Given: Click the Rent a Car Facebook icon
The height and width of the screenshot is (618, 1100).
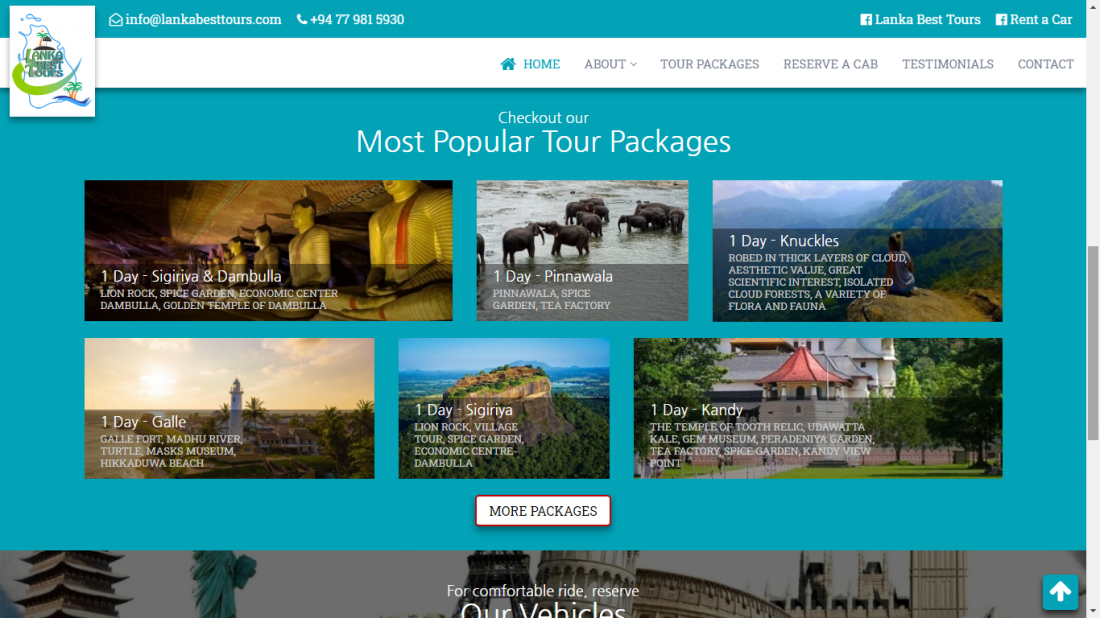Looking at the screenshot, I should 1001,20.
